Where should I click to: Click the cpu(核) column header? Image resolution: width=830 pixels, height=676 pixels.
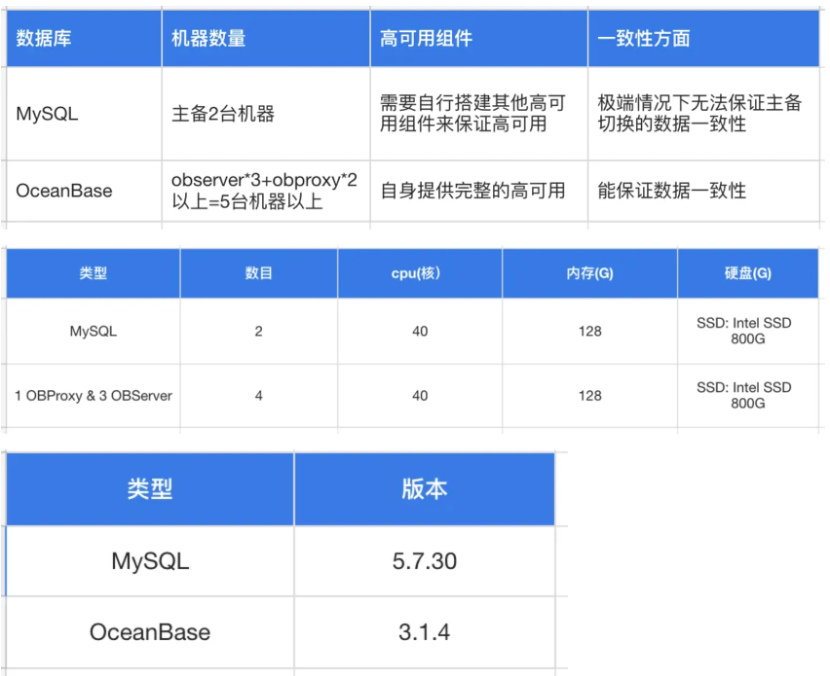coord(420,273)
